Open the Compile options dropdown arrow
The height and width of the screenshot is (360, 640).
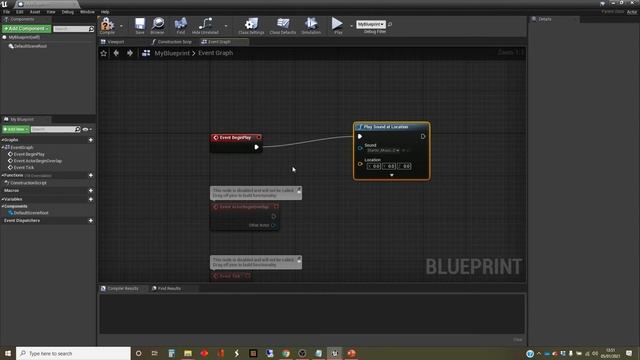pos(121,26)
